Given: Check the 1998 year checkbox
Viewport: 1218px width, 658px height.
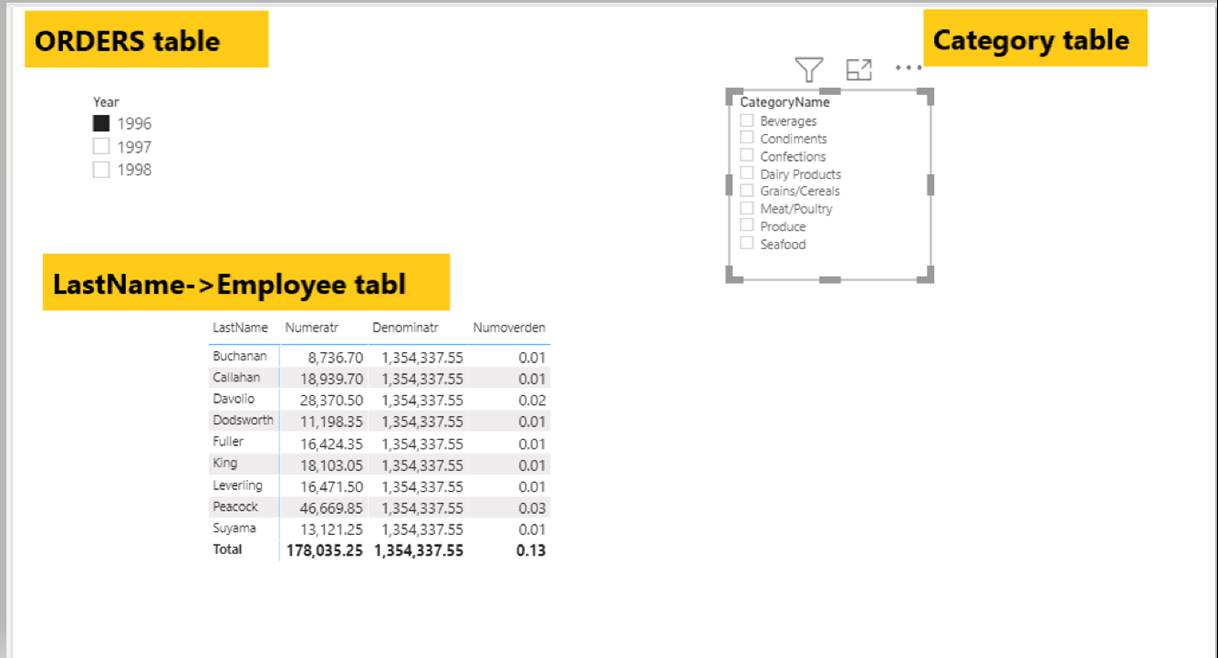Looking at the screenshot, I should point(101,169).
